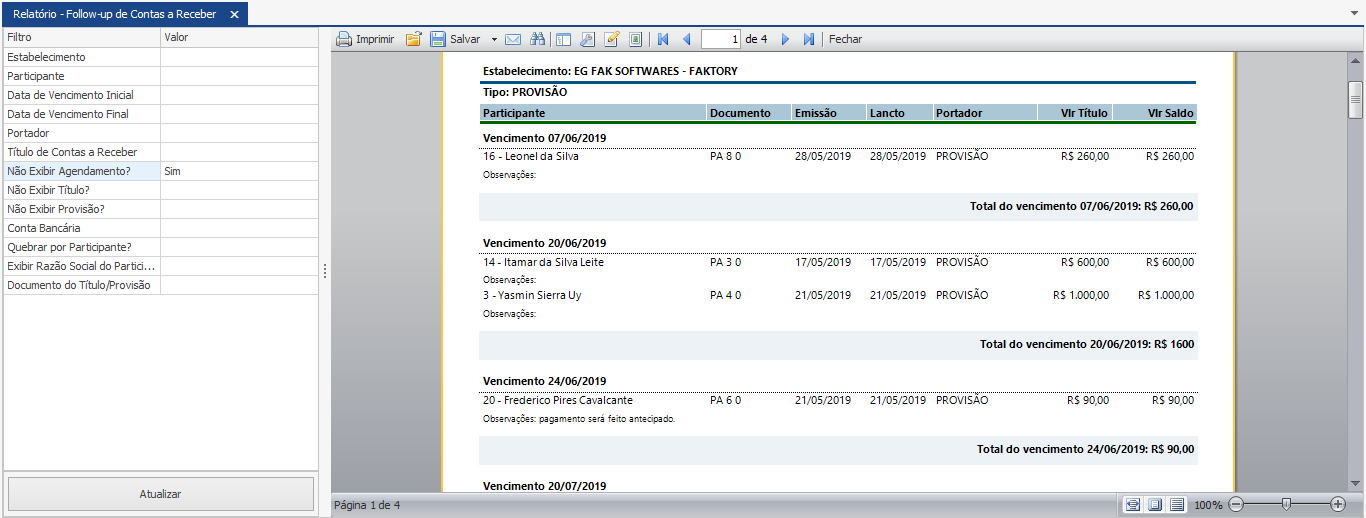Select the Follow-up de Contas a Receber tab
This screenshot has width=1366, height=518.
click(114, 14)
